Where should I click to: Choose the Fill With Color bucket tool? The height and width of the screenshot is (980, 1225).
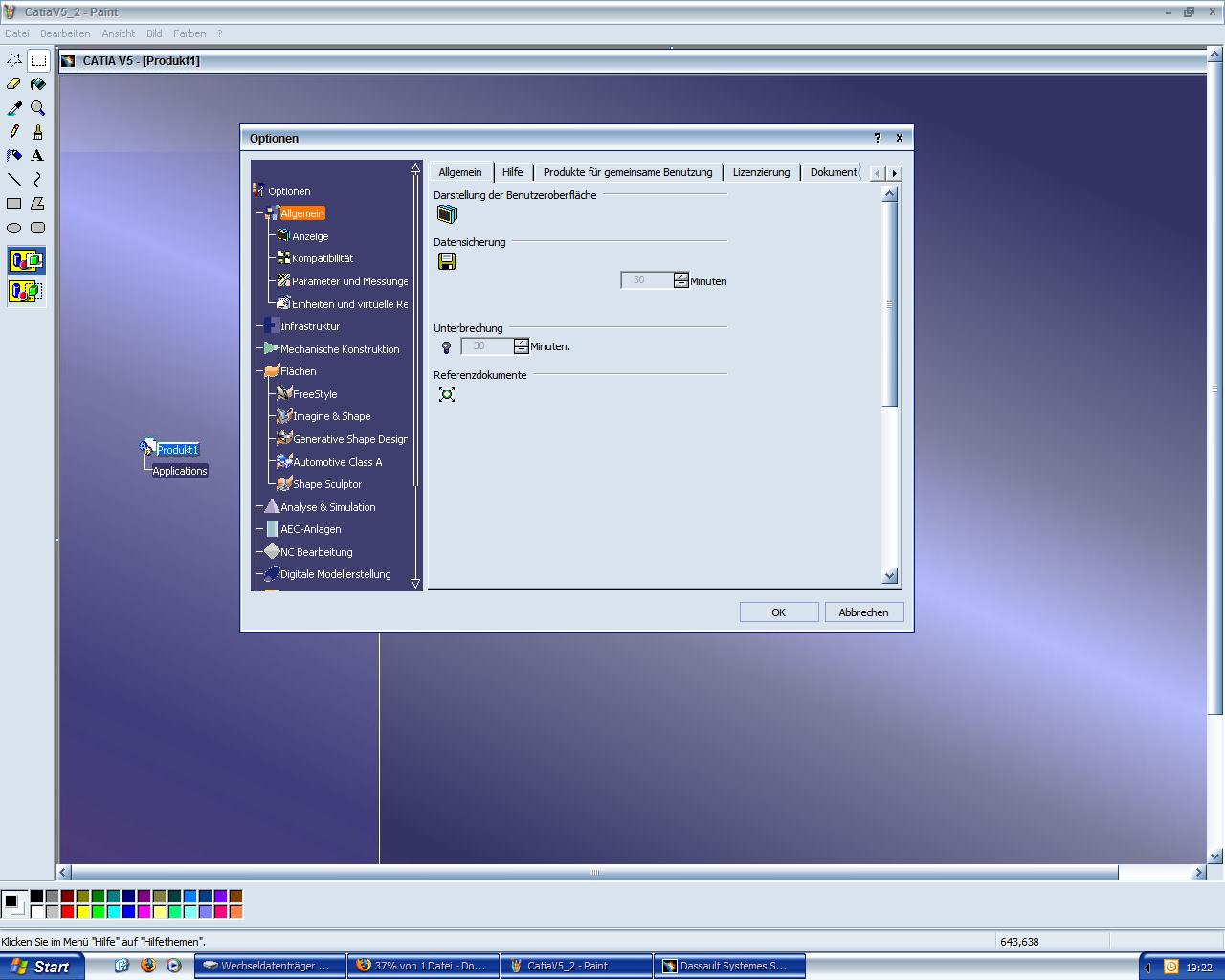38,84
